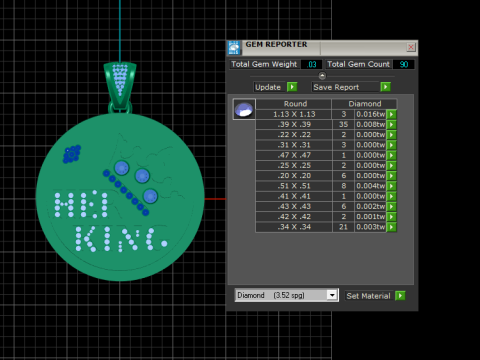
Task: Click the Round column header
Action: coord(294,104)
